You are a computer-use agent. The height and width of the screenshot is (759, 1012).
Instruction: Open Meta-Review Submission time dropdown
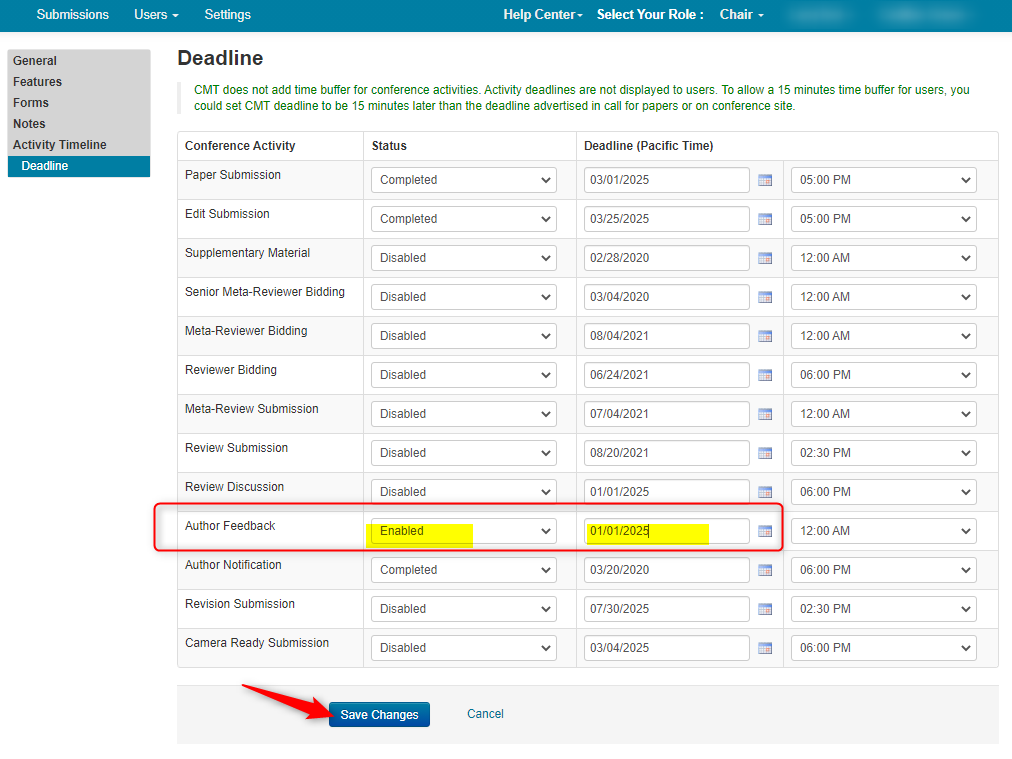884,414
